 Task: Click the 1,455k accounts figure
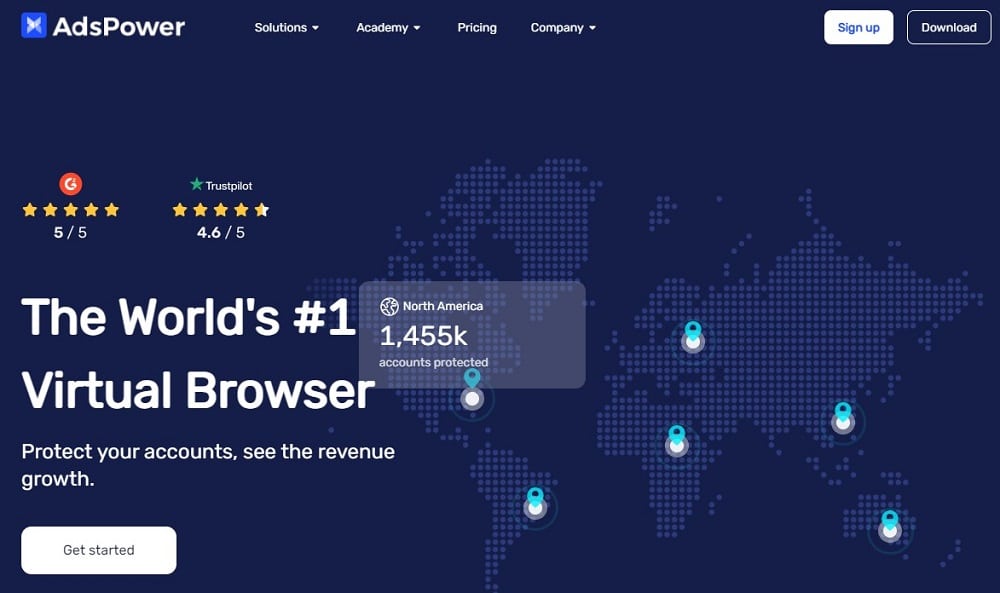coord(423,336)
